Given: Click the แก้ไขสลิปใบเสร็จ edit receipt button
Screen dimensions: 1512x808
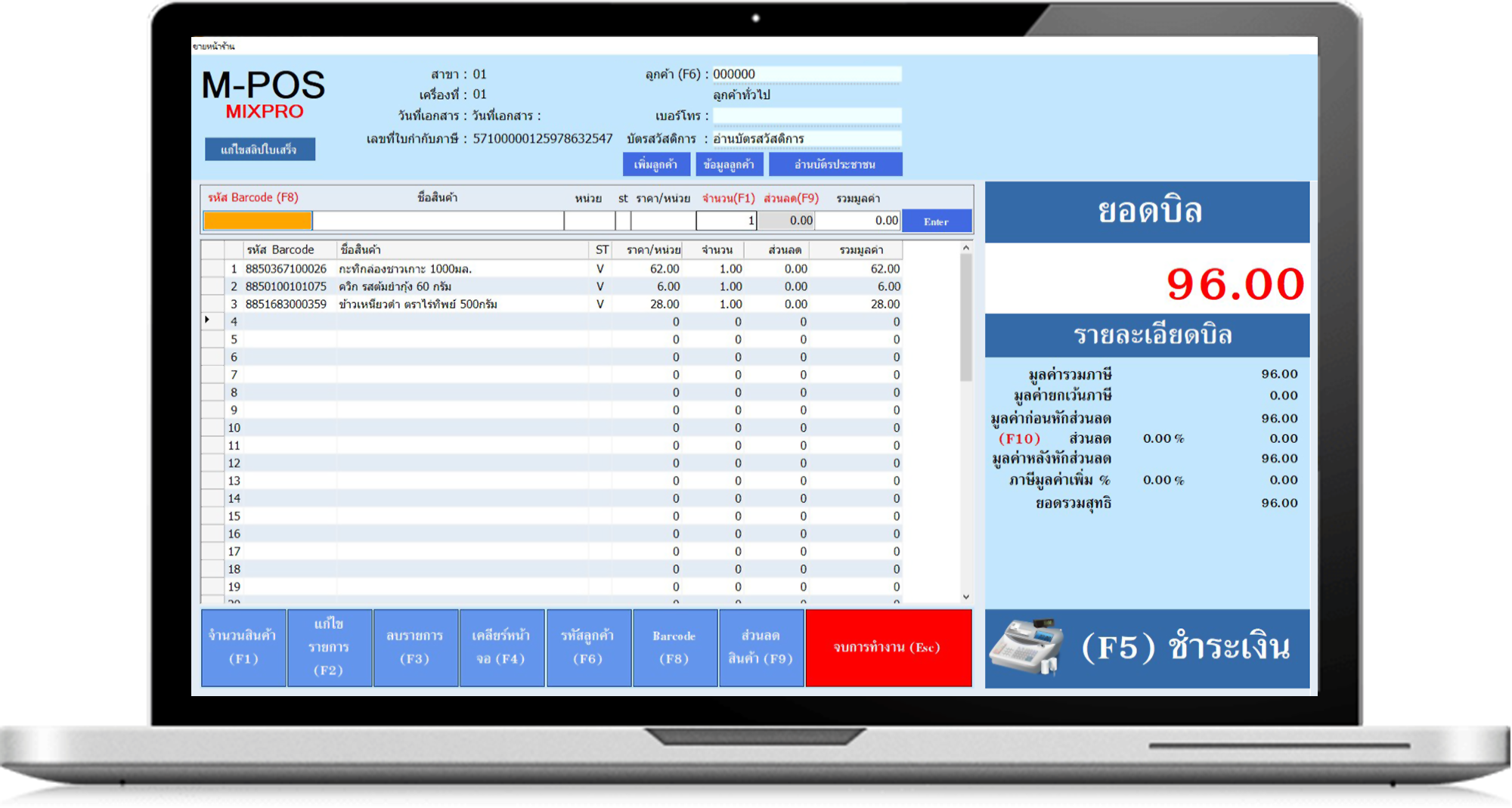Looking at the screenshot, I should pyautogui.click(x=259, y=150).
